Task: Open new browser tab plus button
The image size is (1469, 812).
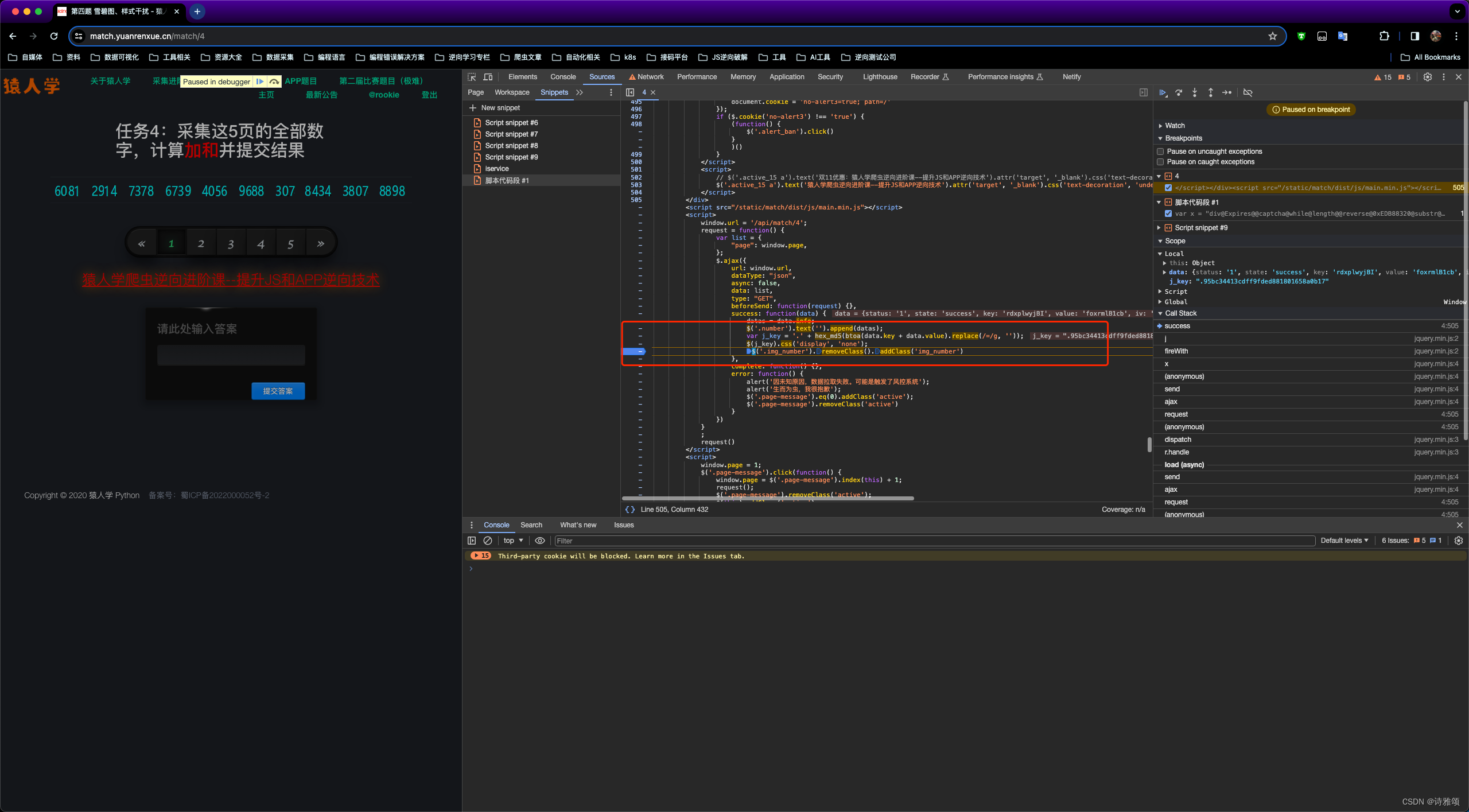Action: (197, 11)
